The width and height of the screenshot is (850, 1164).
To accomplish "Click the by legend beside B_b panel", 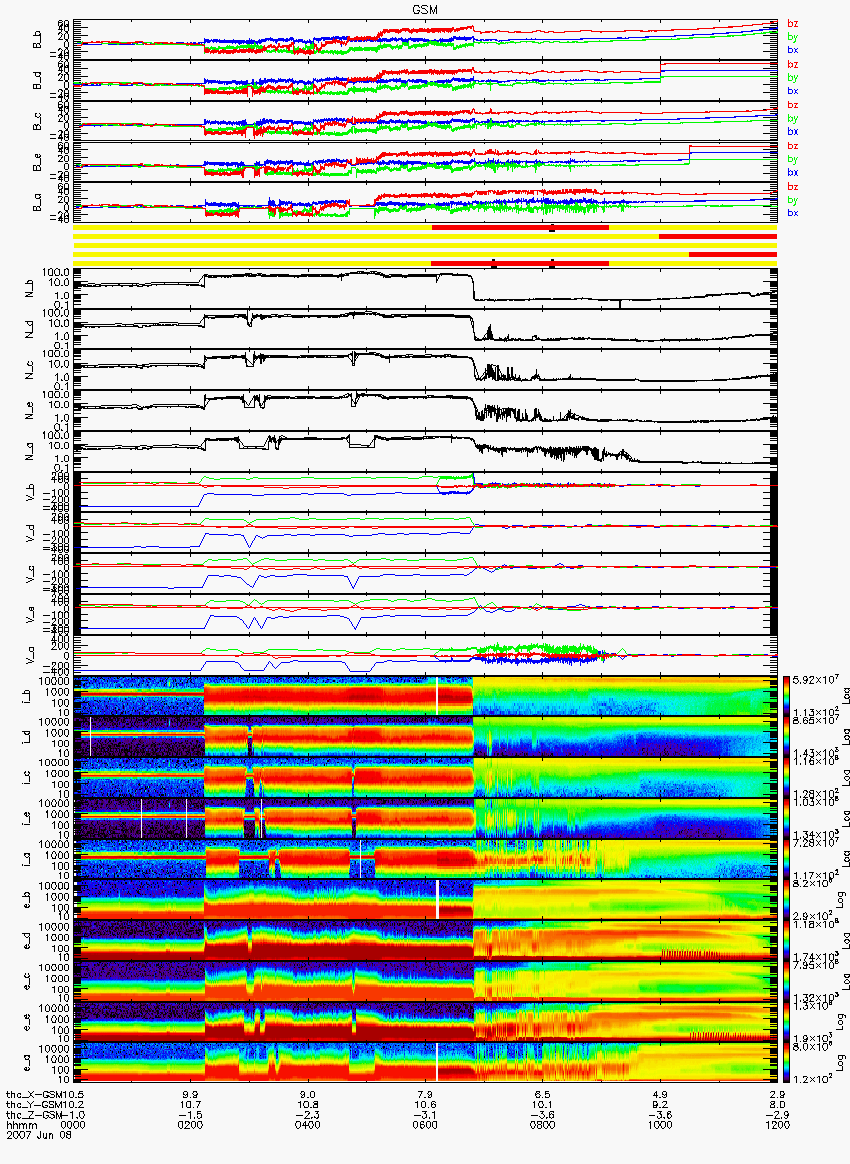I will tap(792, 36).
